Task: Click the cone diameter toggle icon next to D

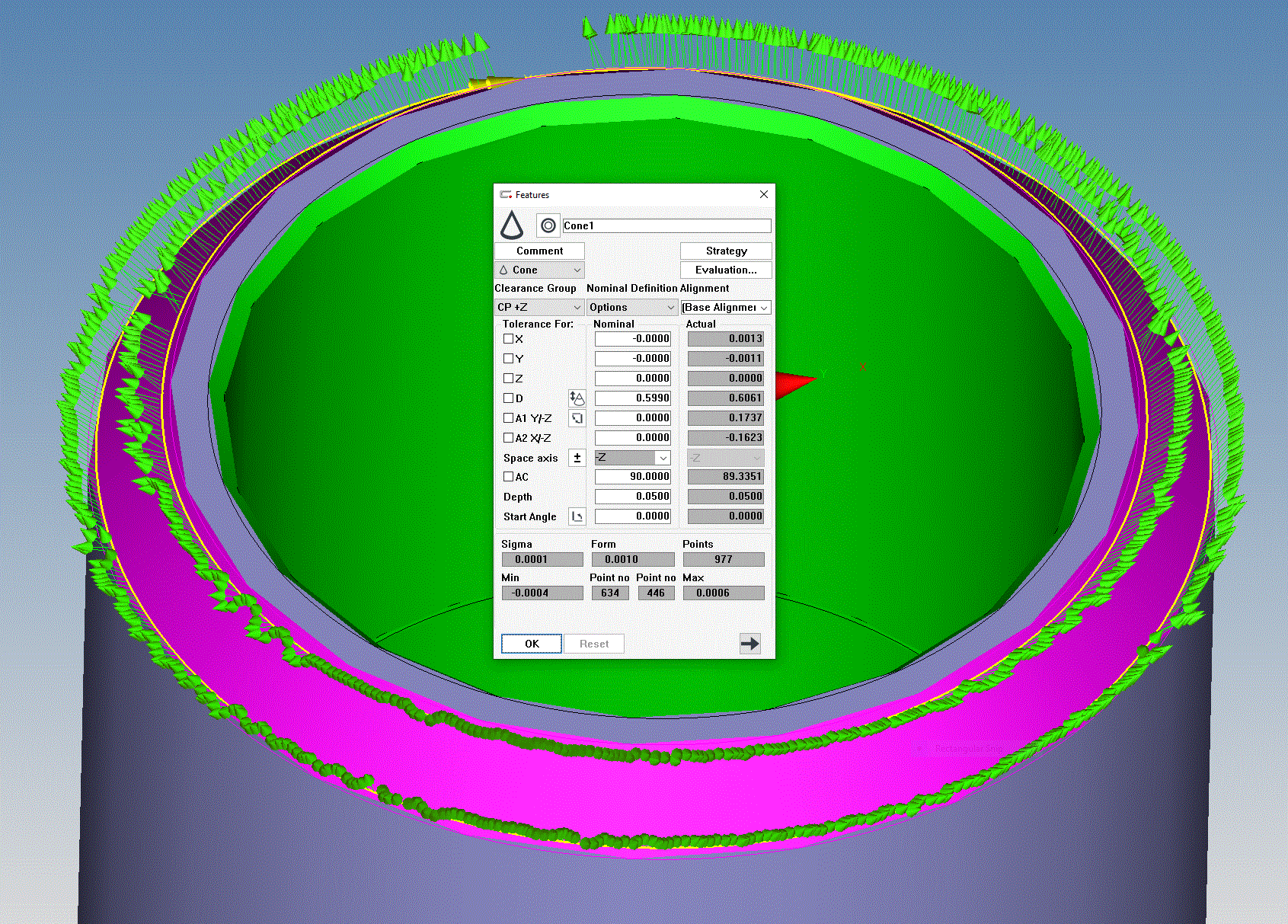Action: (x=577, y=398)
